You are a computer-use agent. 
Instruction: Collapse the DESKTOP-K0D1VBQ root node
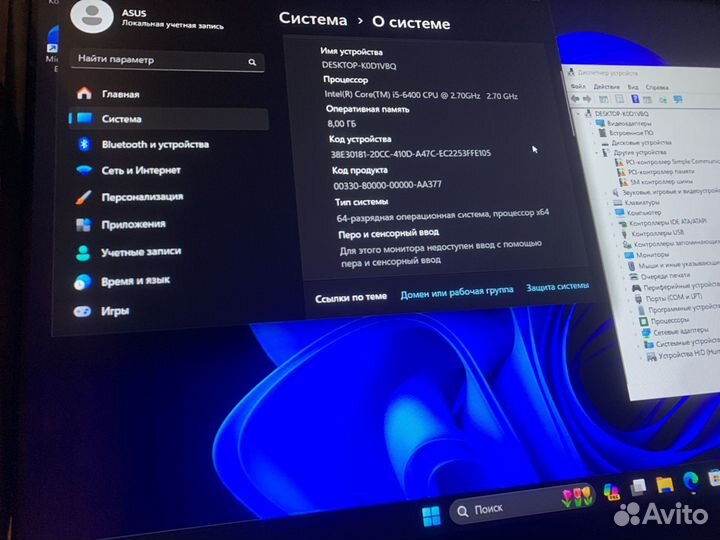tap(578, 113)
